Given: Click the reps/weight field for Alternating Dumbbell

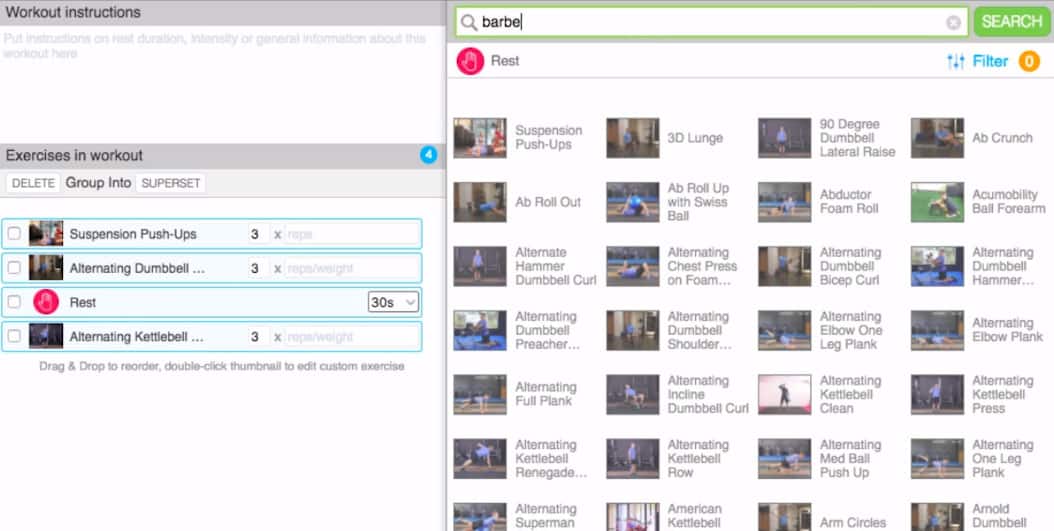Looking at the screenshot, I should tap(352, 268).
